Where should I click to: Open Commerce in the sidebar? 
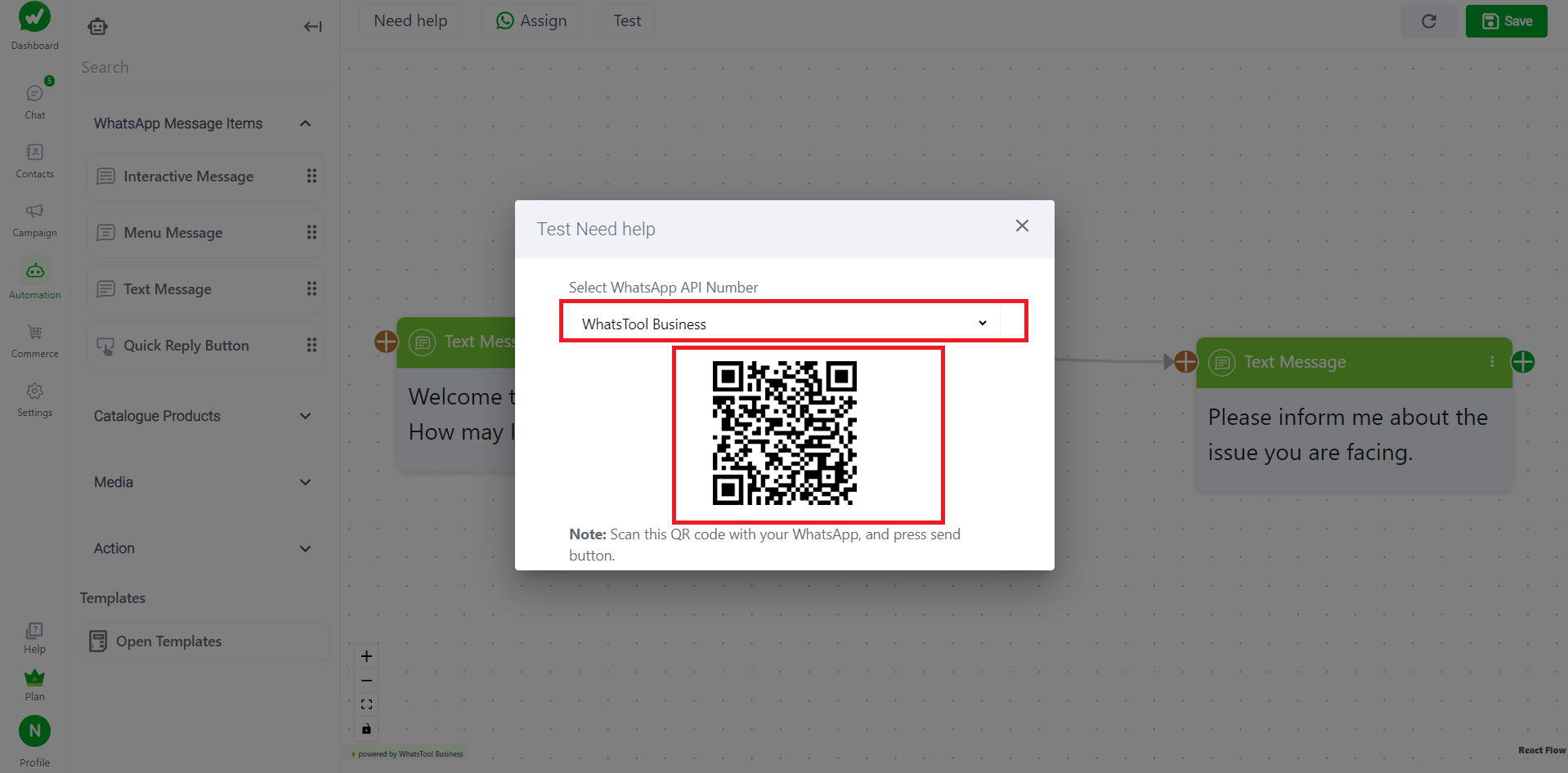click(34, 341)
